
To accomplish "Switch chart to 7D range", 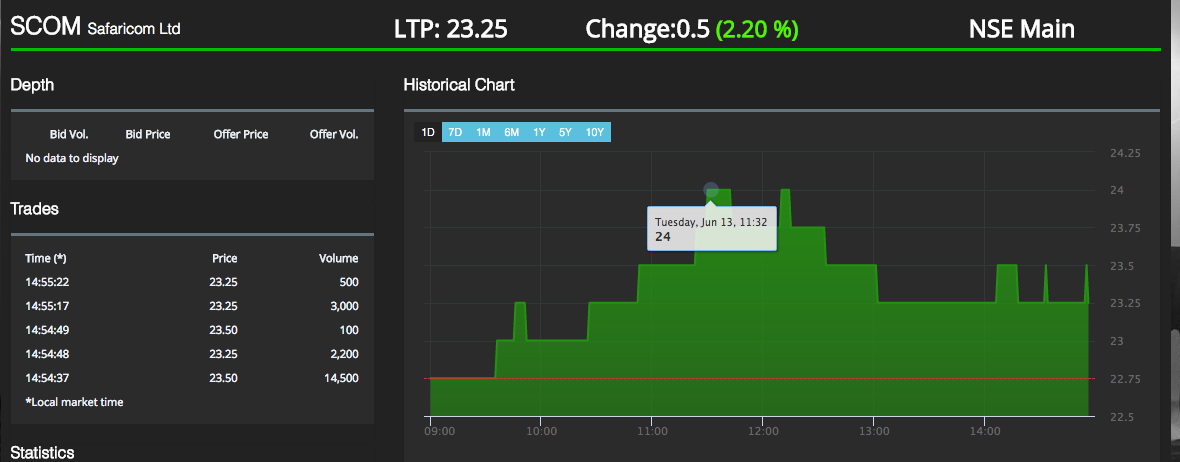I will click(x=455, y=132).
